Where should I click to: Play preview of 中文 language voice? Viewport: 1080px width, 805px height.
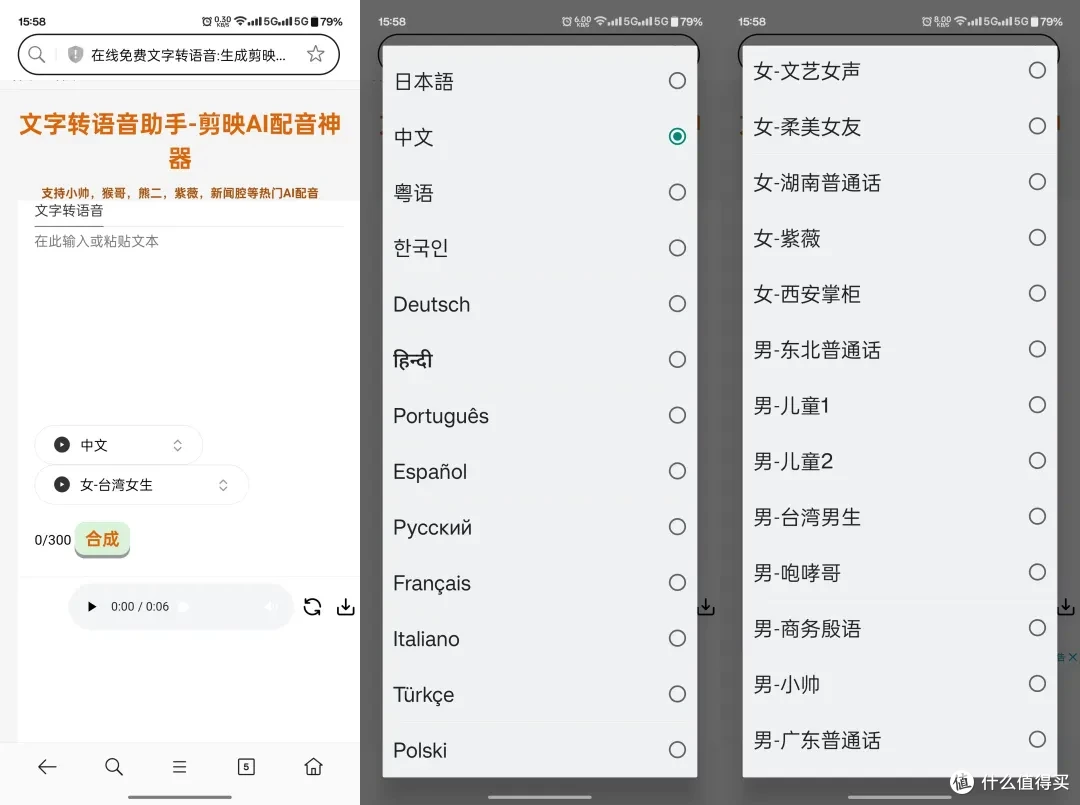coord(62,445)
